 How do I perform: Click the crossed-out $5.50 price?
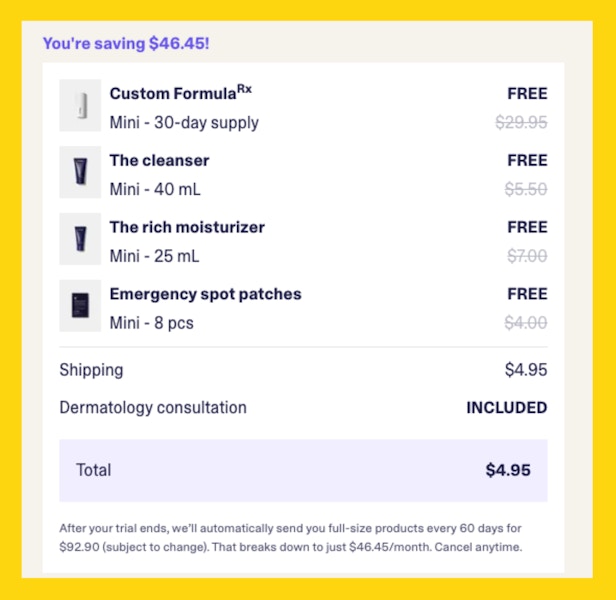pos(526,189)
